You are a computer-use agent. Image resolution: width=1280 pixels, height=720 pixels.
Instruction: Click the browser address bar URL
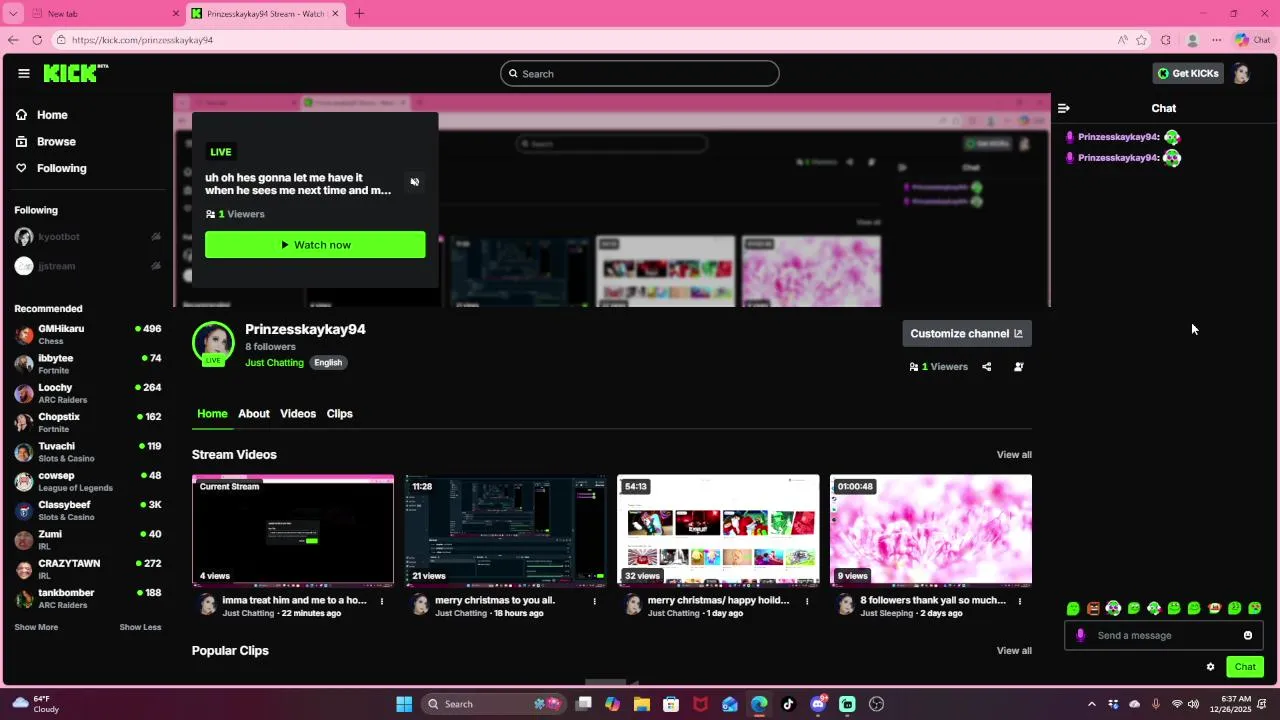click(x=142, y=40)
